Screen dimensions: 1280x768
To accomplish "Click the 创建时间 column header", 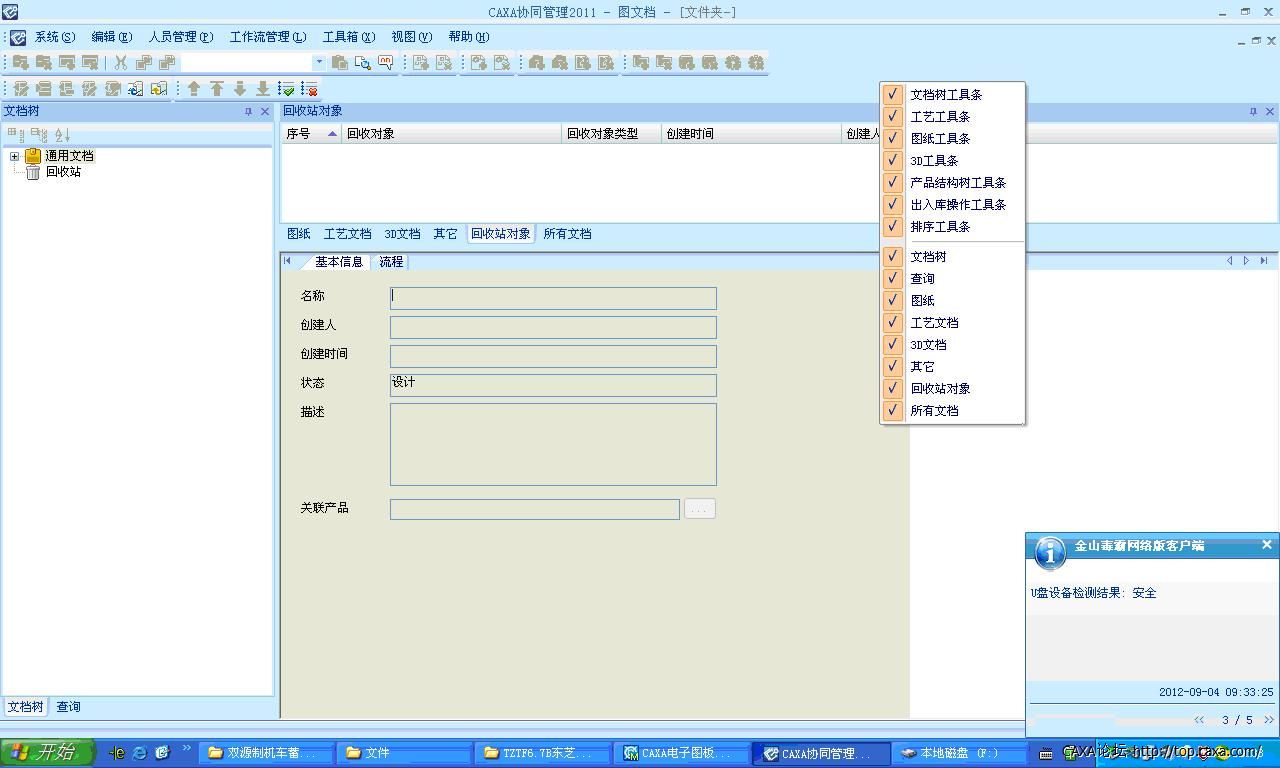I will coord(751,134).
